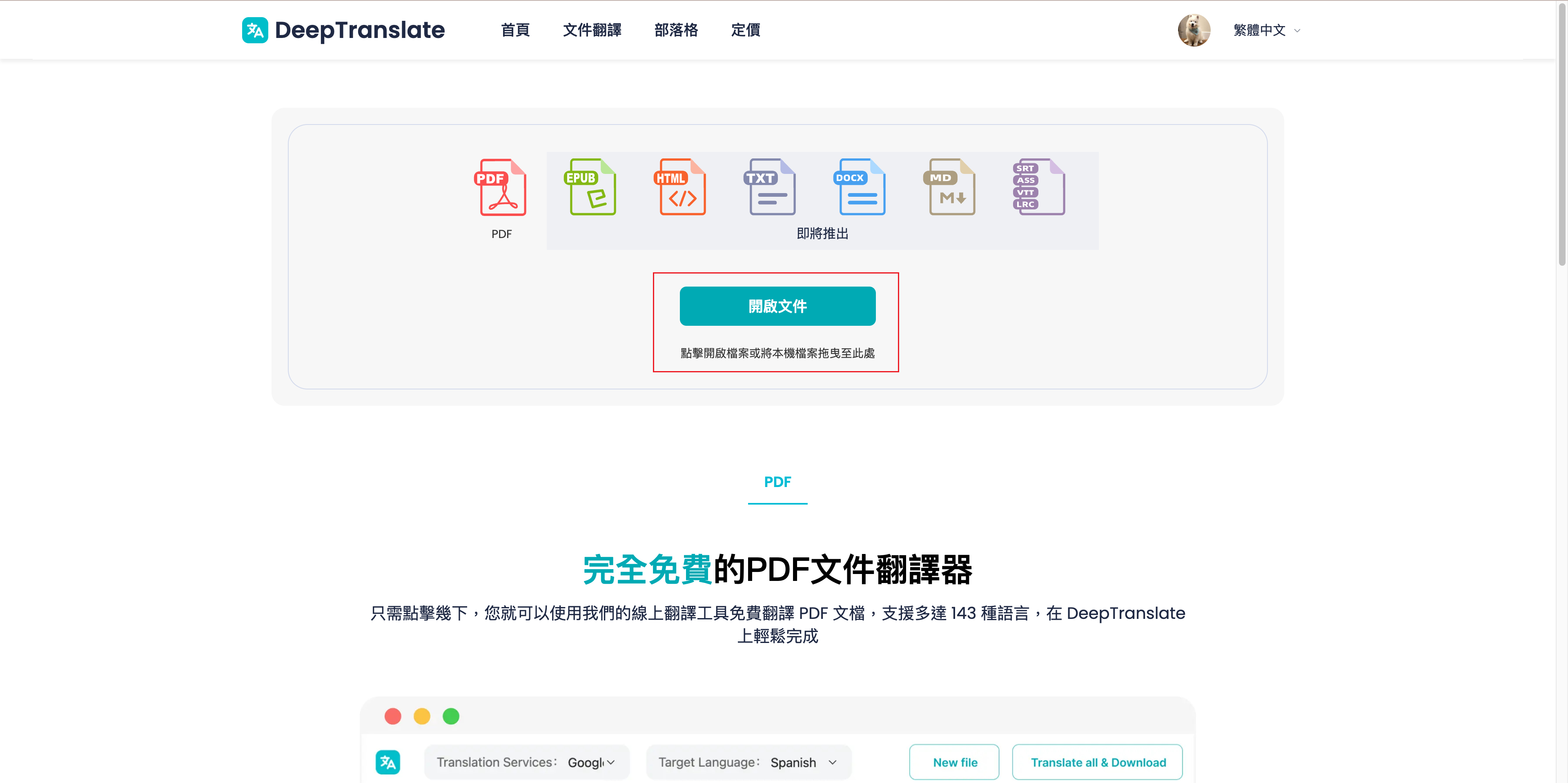1568x783 pixels.
Task: Open 部落格 navigation link
Action: coord(676,30)
